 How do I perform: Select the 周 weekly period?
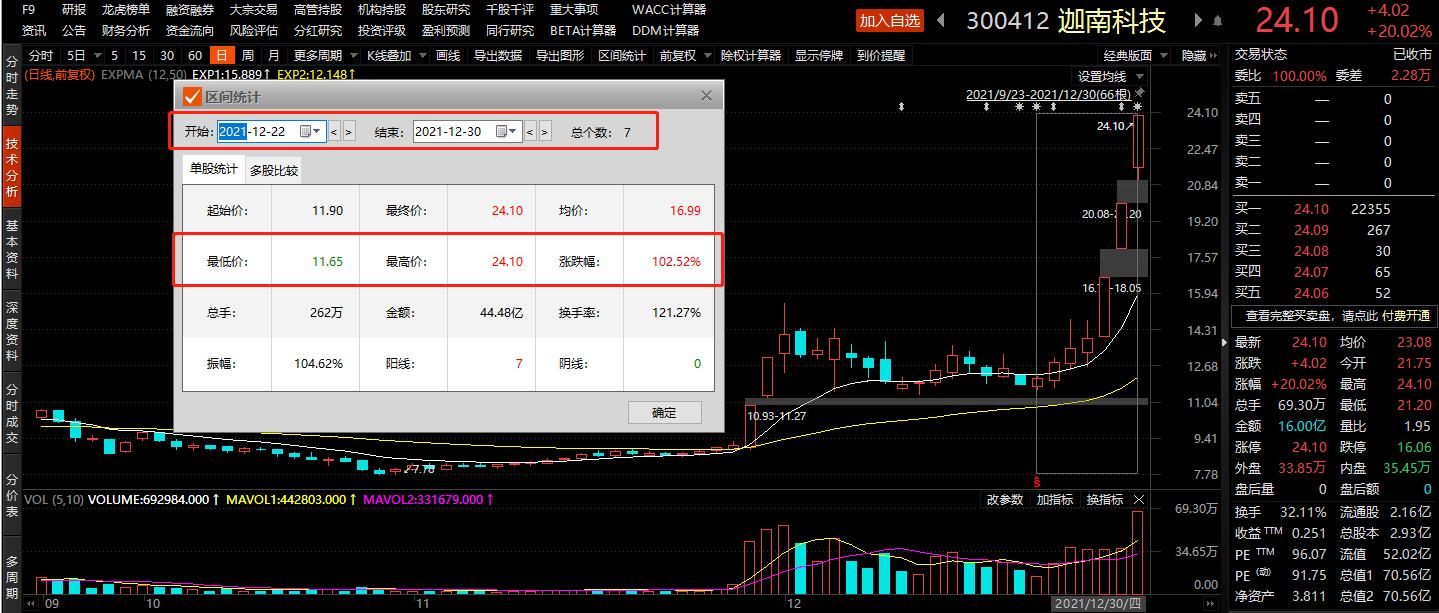pos(247,56)
